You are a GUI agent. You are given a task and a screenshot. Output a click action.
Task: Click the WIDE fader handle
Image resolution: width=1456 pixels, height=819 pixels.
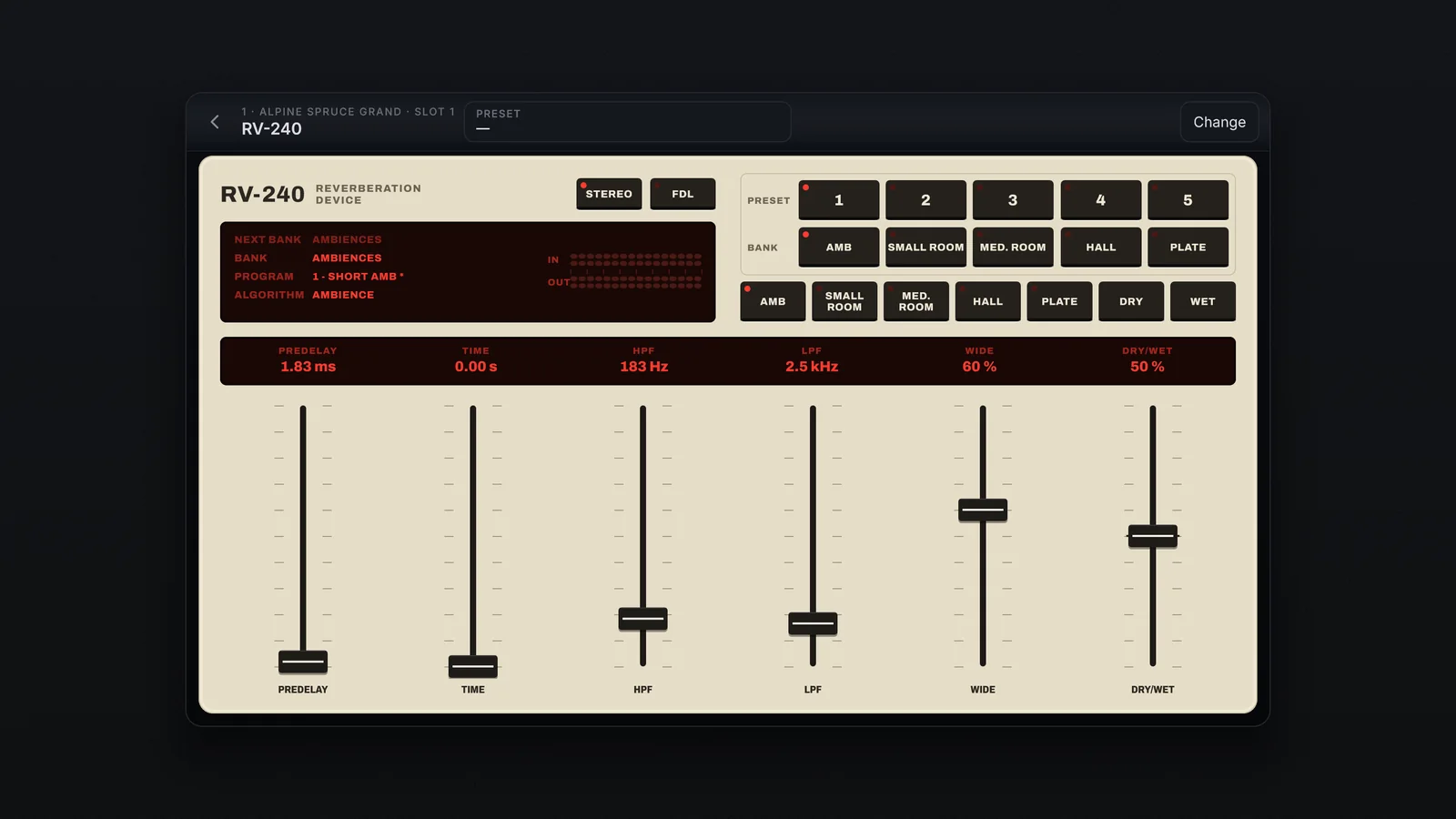click(983, 510)
